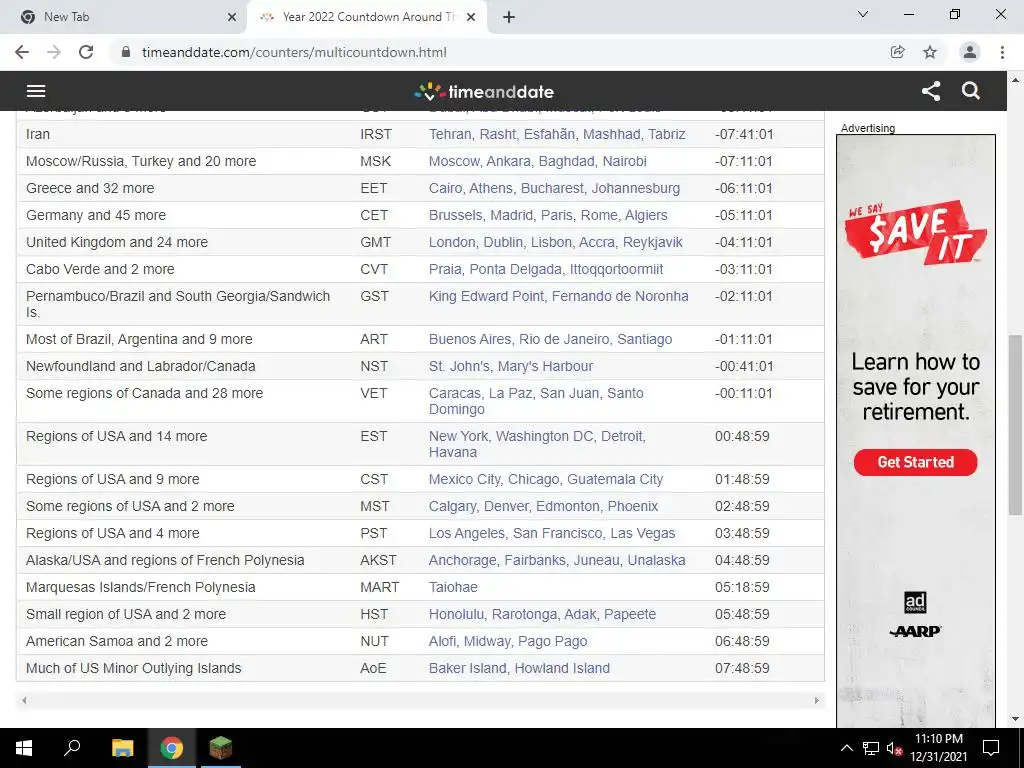
Task: Open the notification center icon
Action: point(991,748)
